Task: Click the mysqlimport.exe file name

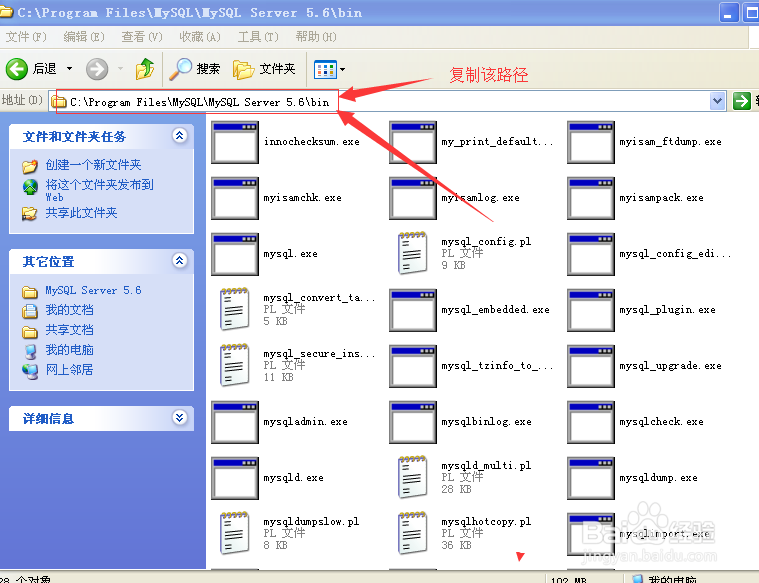Action: 665,534
